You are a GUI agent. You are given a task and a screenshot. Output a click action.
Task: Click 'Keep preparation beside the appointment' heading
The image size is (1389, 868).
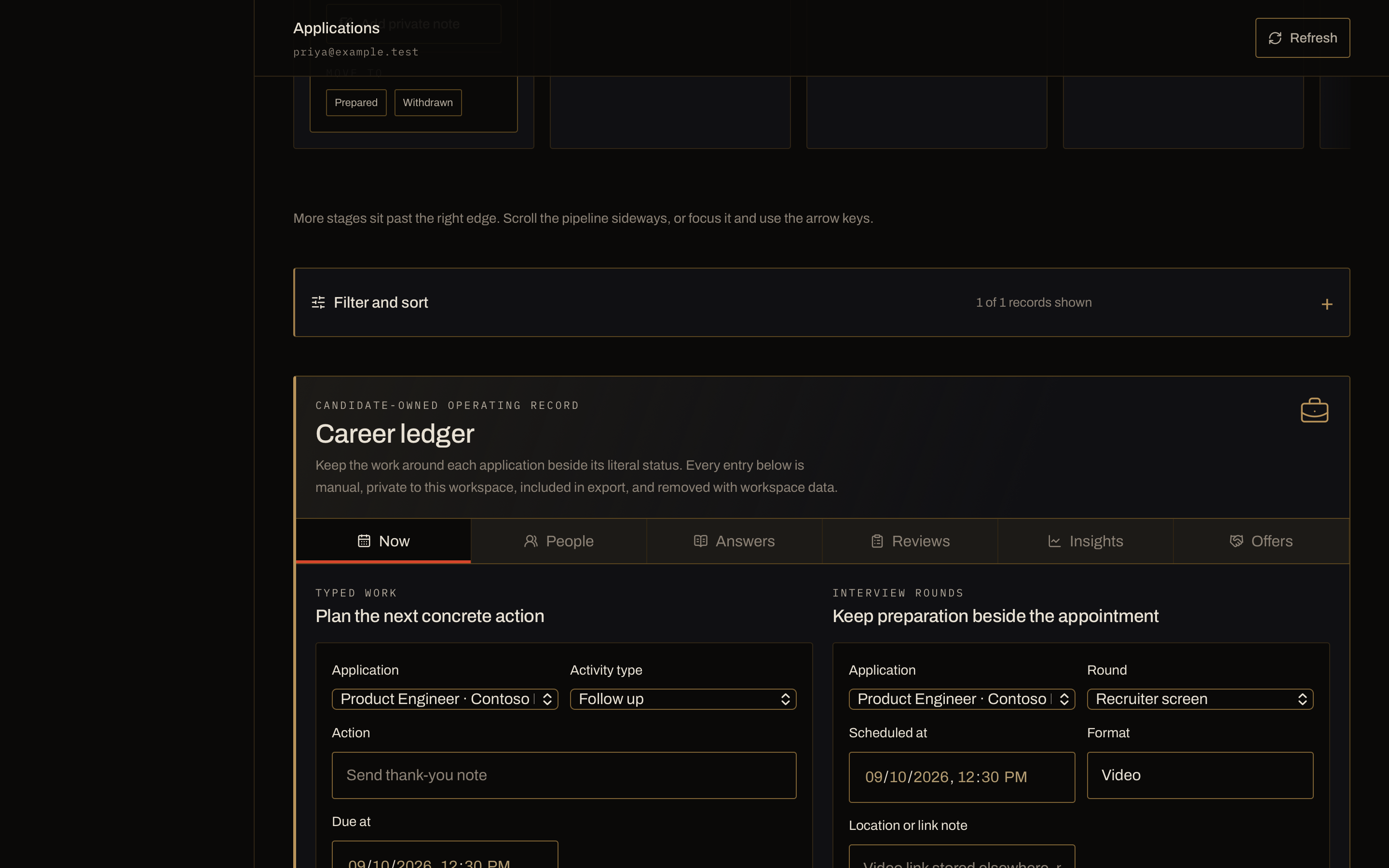(995, 616)
